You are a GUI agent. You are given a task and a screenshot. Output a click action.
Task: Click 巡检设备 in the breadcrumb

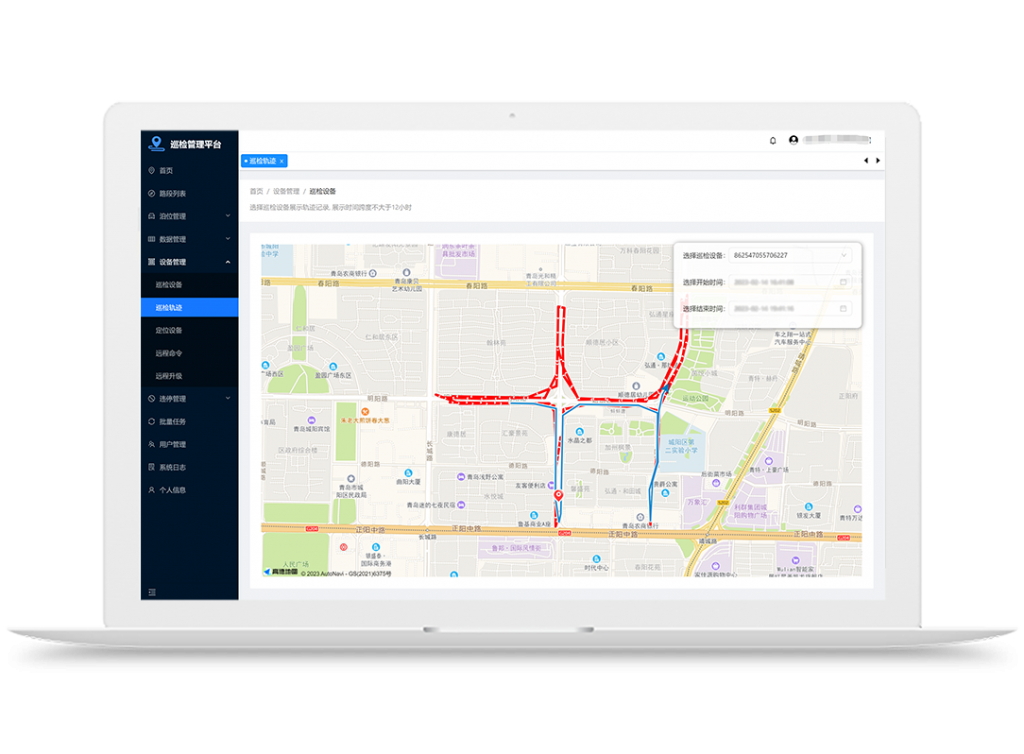click(x=323, y=191)
